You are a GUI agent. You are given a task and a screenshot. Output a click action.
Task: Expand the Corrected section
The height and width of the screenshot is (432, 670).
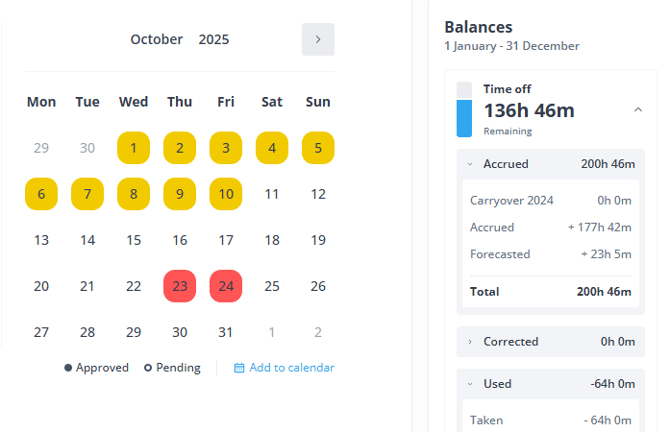471,342
